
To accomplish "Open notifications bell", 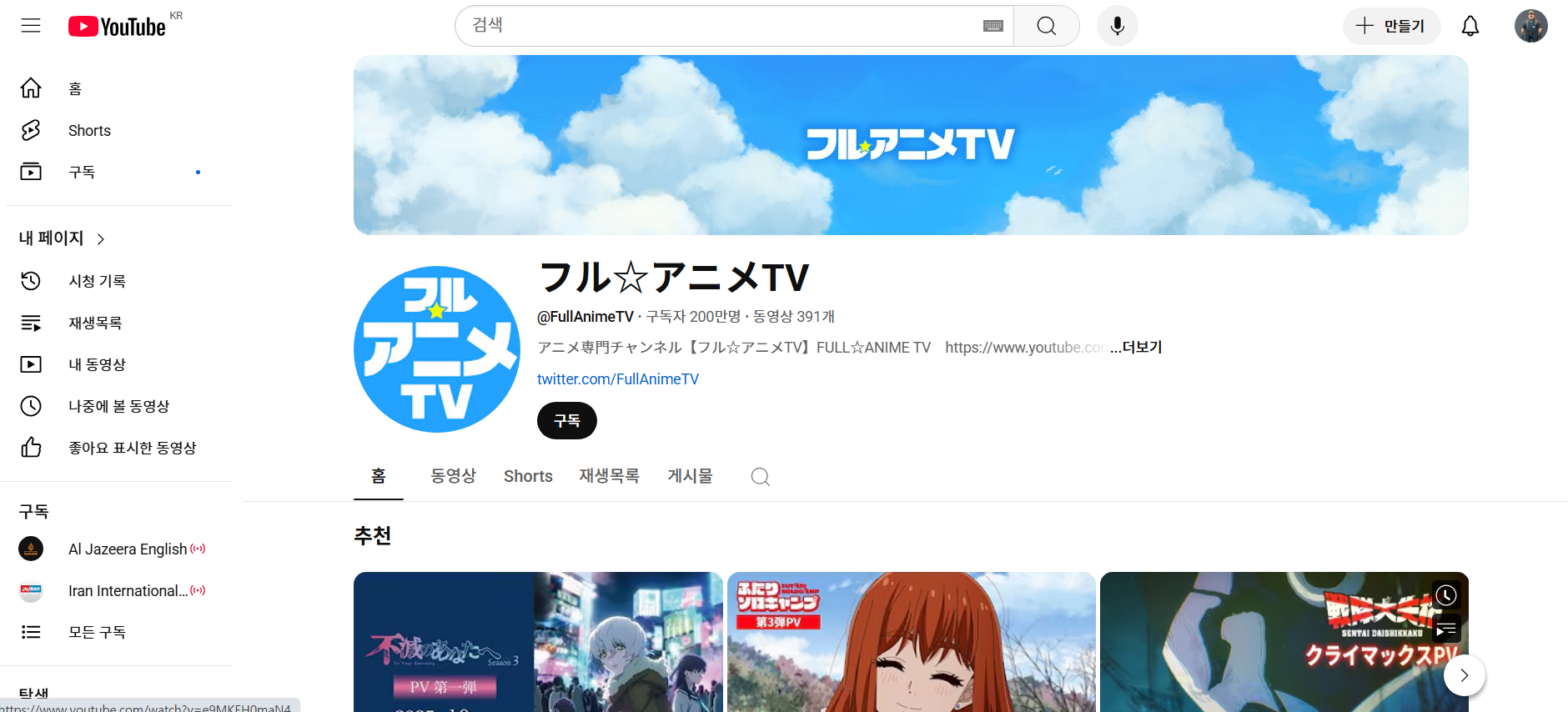I will click(1470, 26).
